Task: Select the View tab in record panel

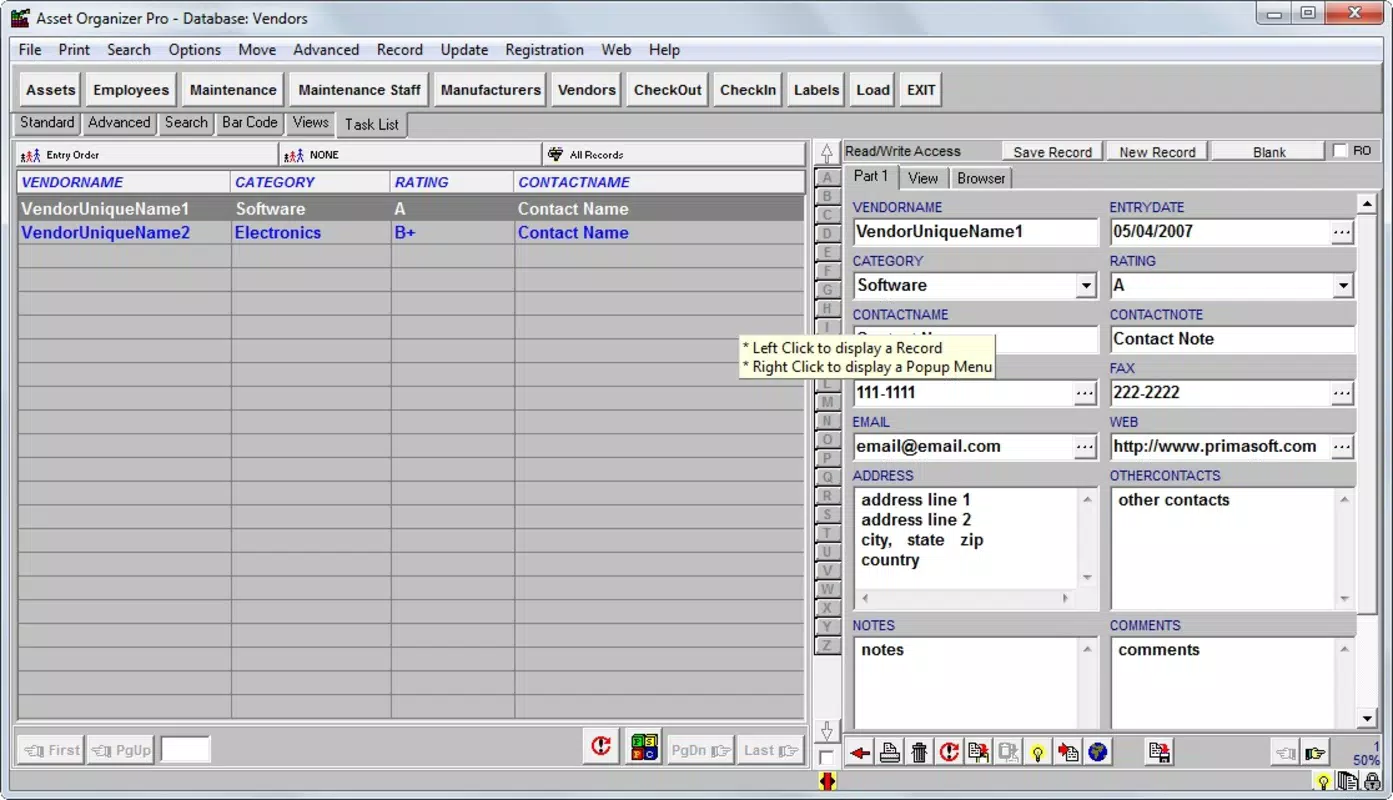Action: 923,178
